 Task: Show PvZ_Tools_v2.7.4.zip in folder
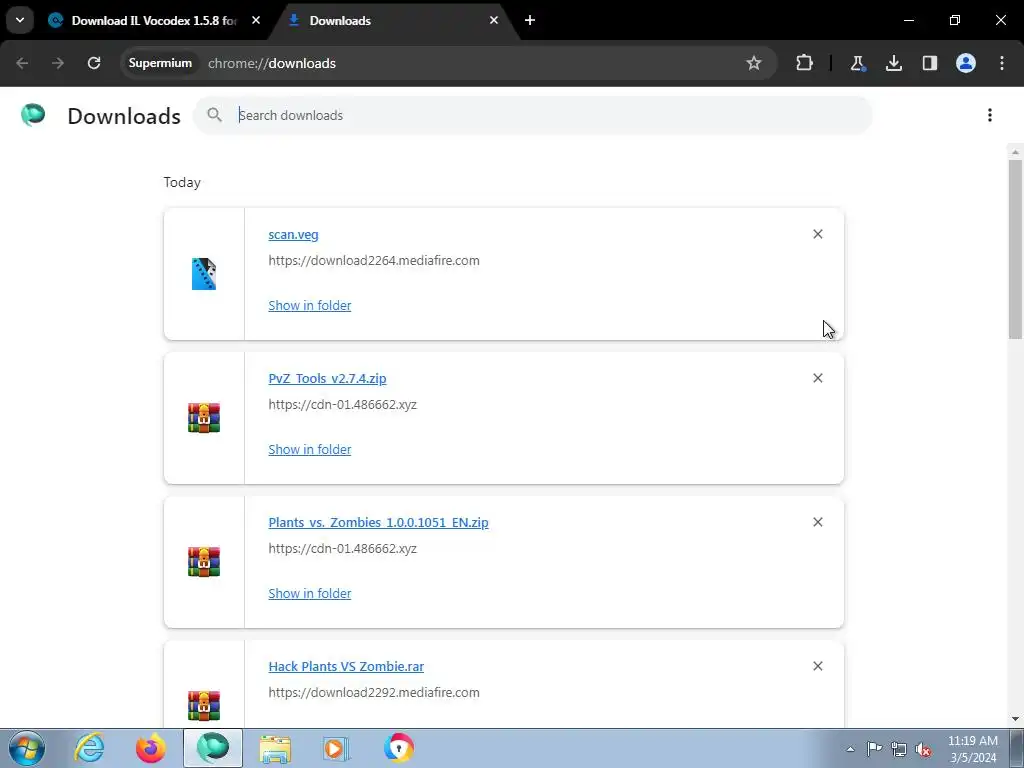point(310,449)
